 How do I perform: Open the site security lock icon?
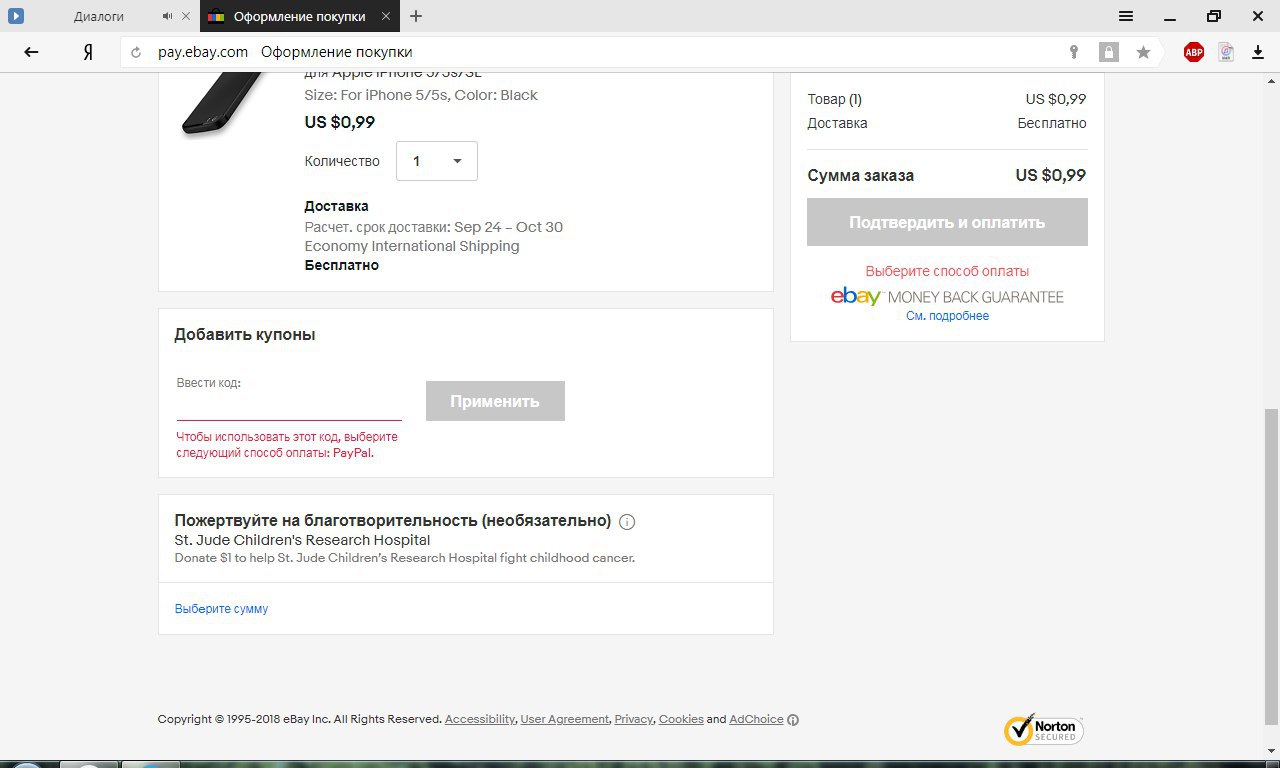(1108, 52)
